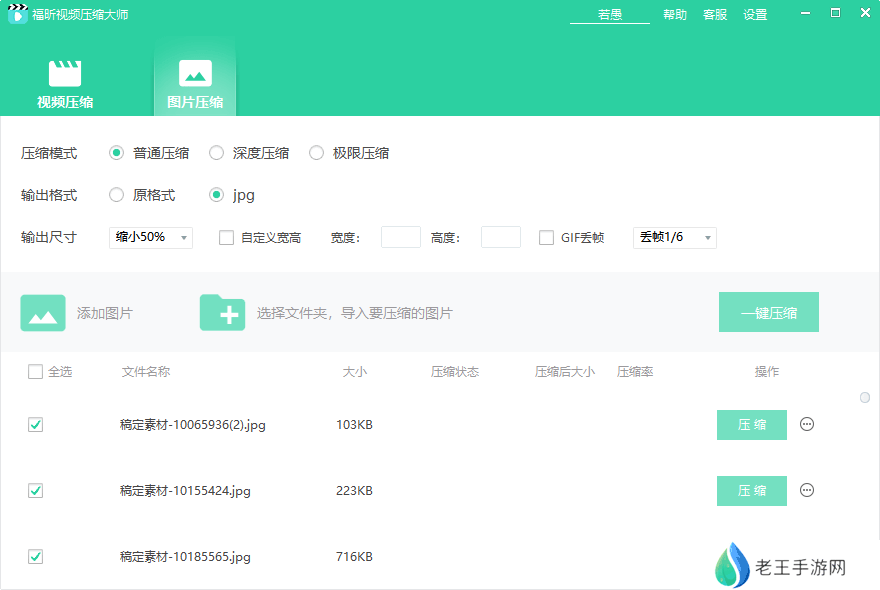Image resolution: width=880 pixels, height=590 pixels.
Task: Choose 原格式 as output format
Action: (116, 195)
